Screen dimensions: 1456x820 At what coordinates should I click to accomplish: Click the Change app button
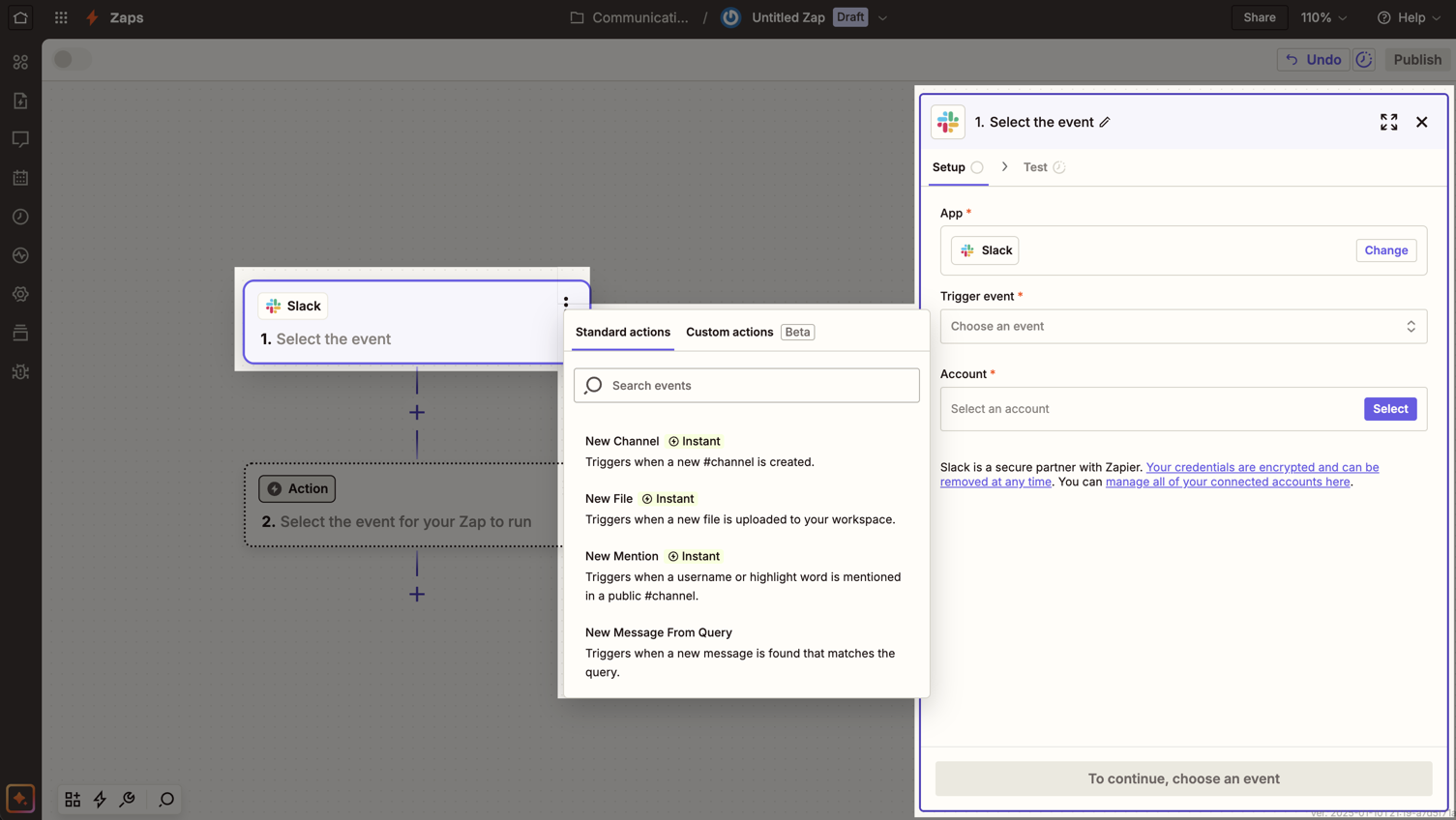1385,250
